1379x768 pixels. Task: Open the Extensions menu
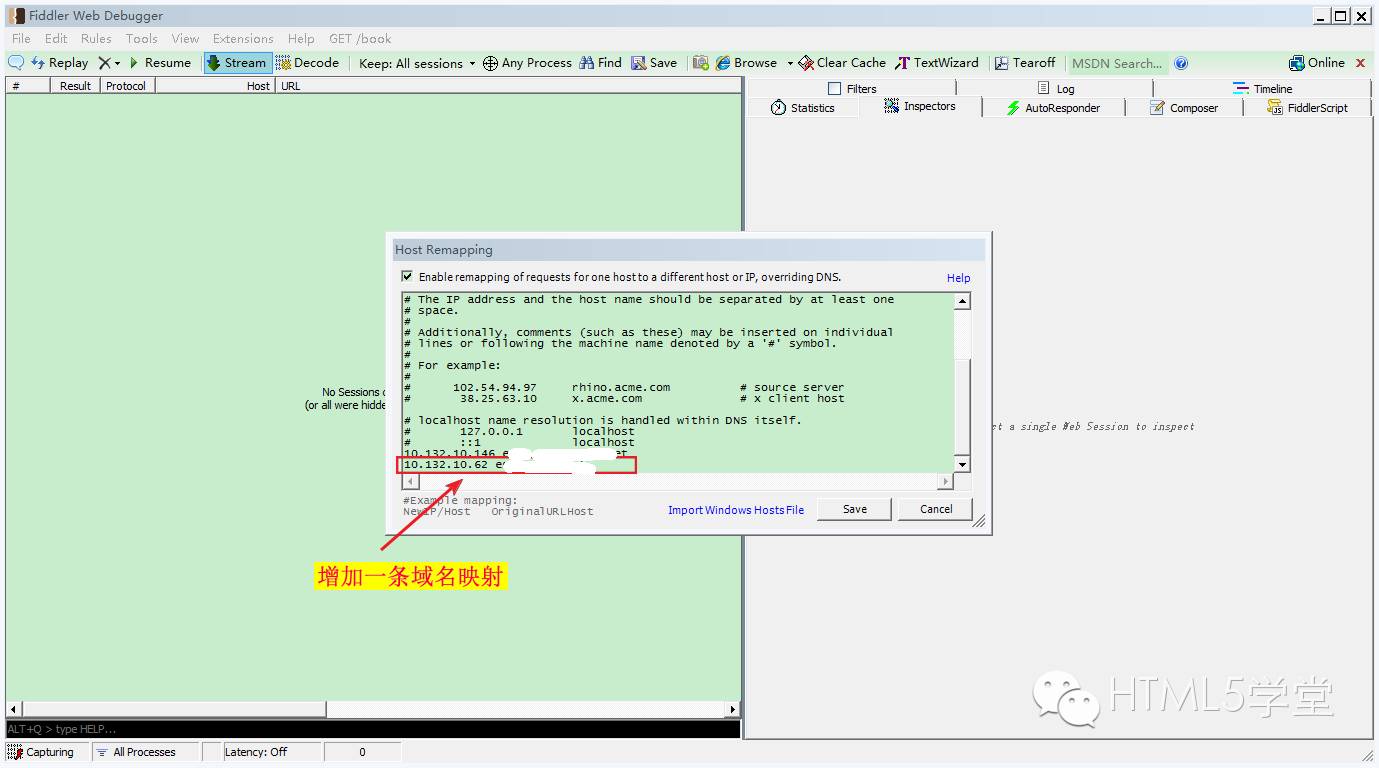click(243, 38)
